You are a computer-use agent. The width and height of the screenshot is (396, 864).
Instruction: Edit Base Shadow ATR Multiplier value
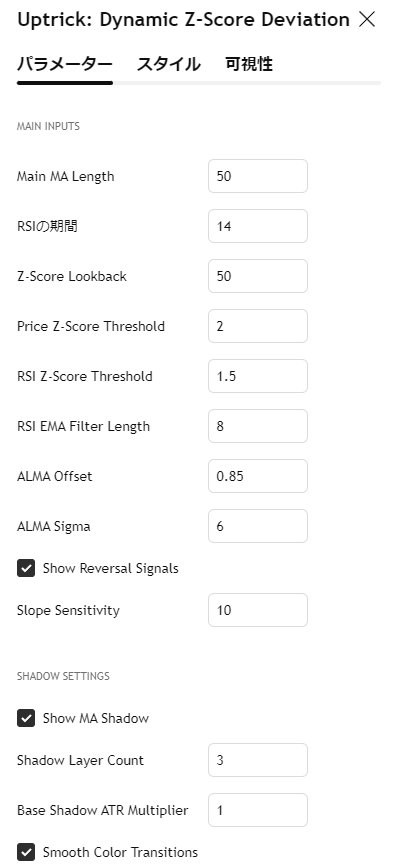pos(258,810)
